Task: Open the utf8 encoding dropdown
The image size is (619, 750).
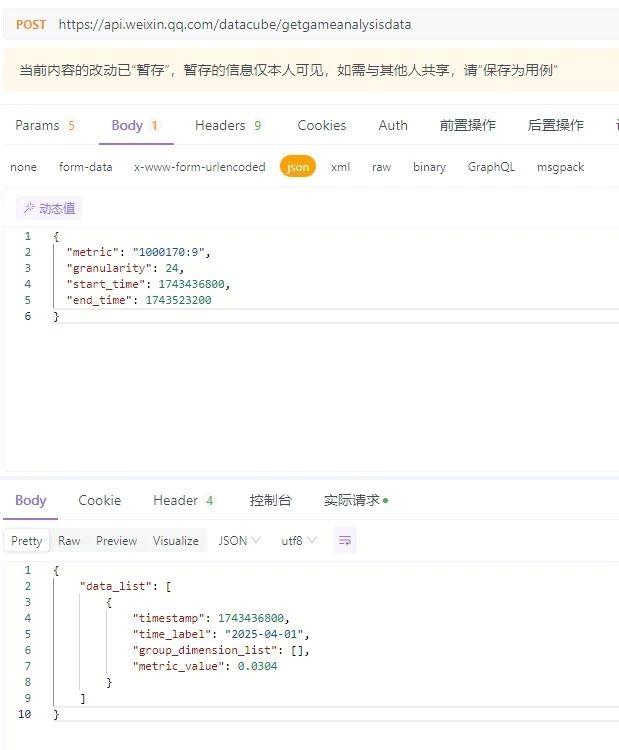Action: click(298, 540)
